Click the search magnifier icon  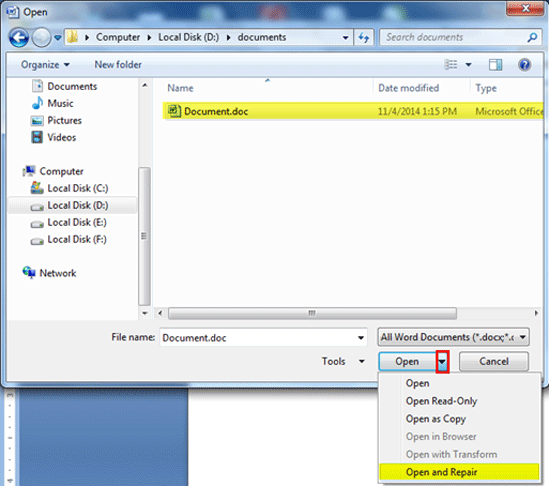[532, 37]
